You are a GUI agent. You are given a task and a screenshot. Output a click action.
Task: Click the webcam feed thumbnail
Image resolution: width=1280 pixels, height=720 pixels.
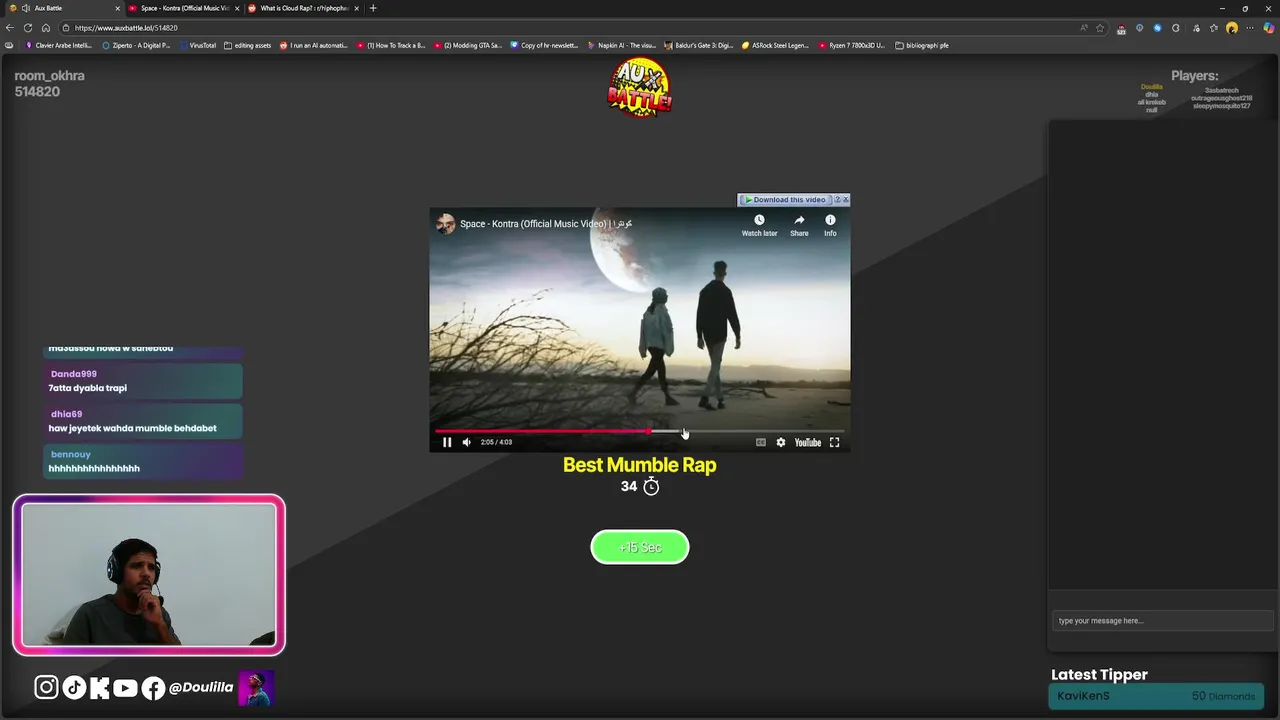149,575
